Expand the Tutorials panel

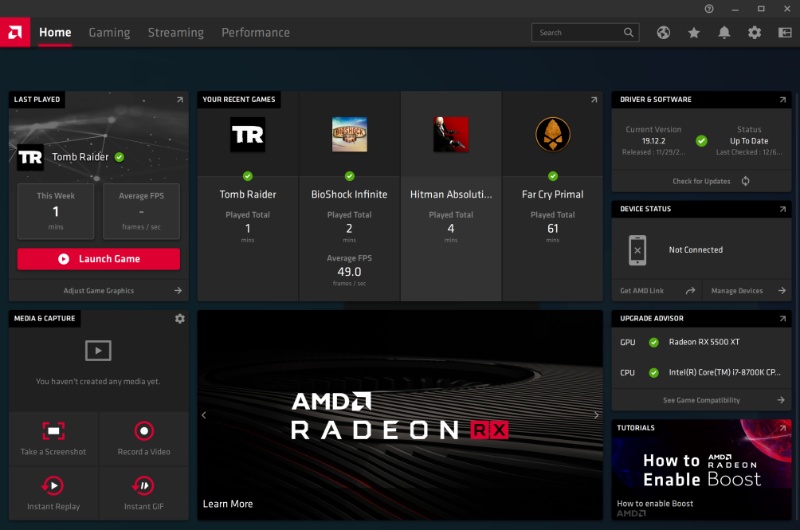click(x=783, y=427)
